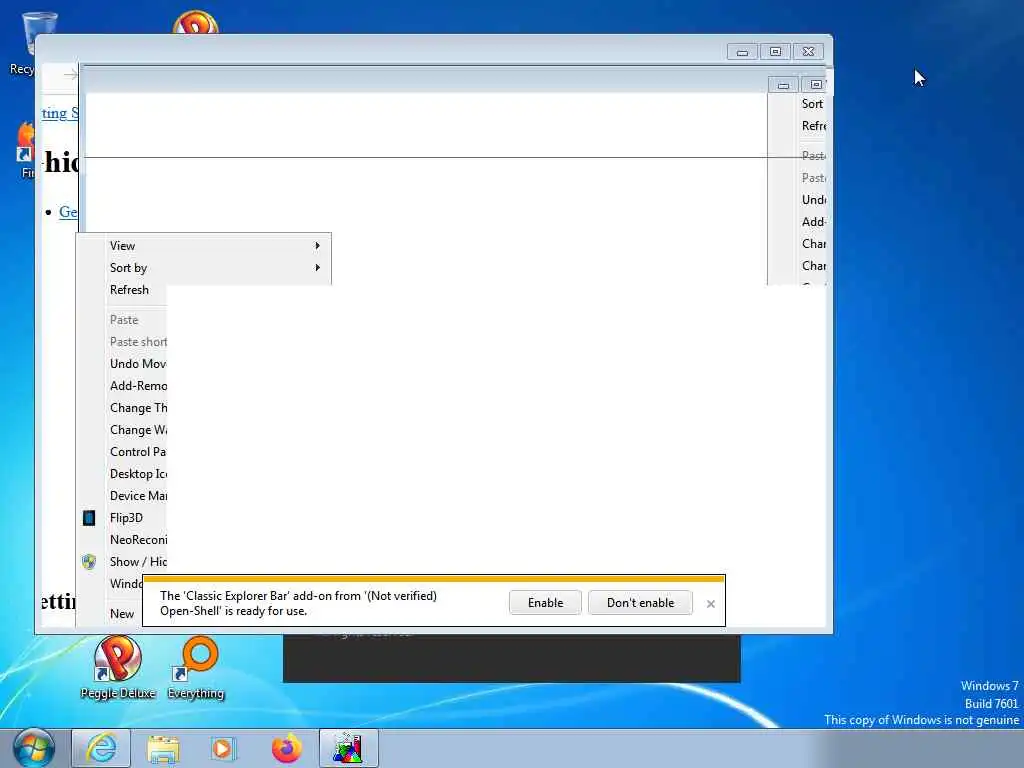Viewport: 1024px width, 768px height.
Task: Select NeoReconi... entry in context menu
Action: 138,540
